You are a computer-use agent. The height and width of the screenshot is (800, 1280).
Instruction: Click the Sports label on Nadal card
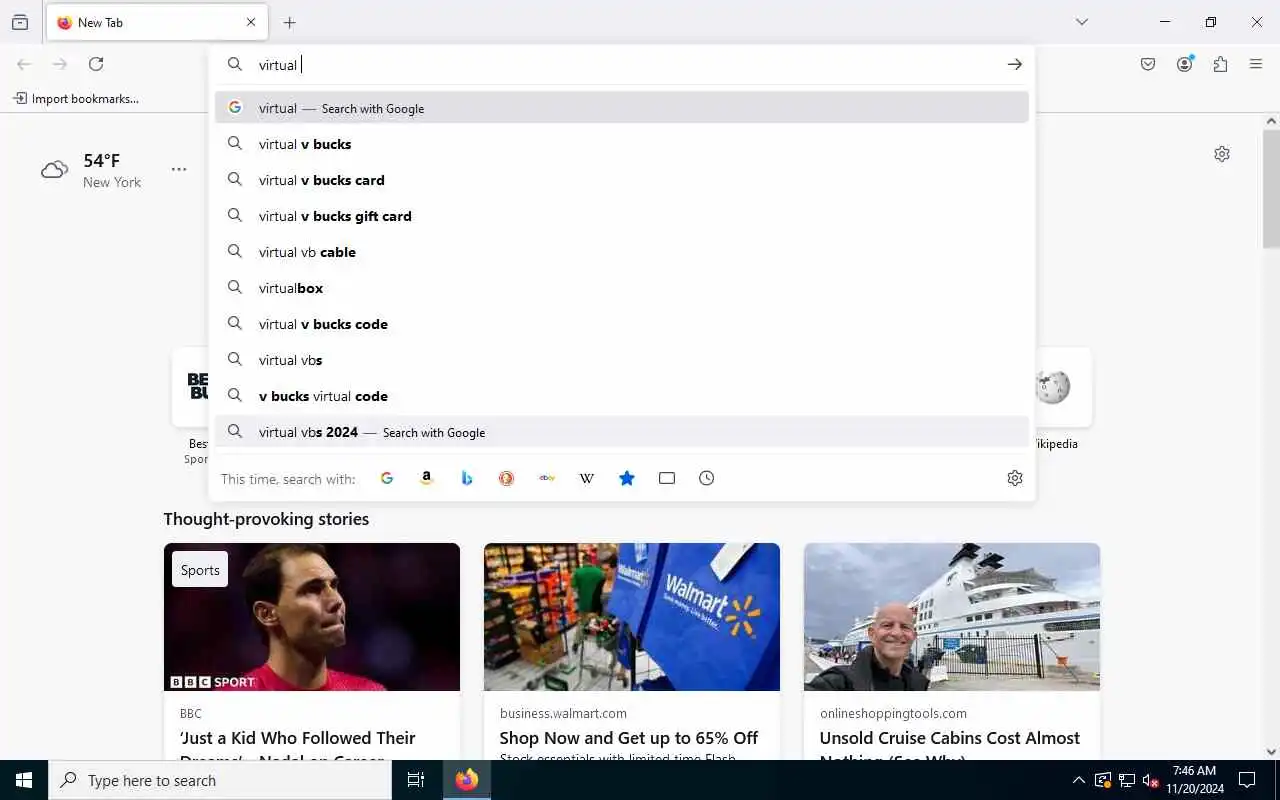pos(200,570)
